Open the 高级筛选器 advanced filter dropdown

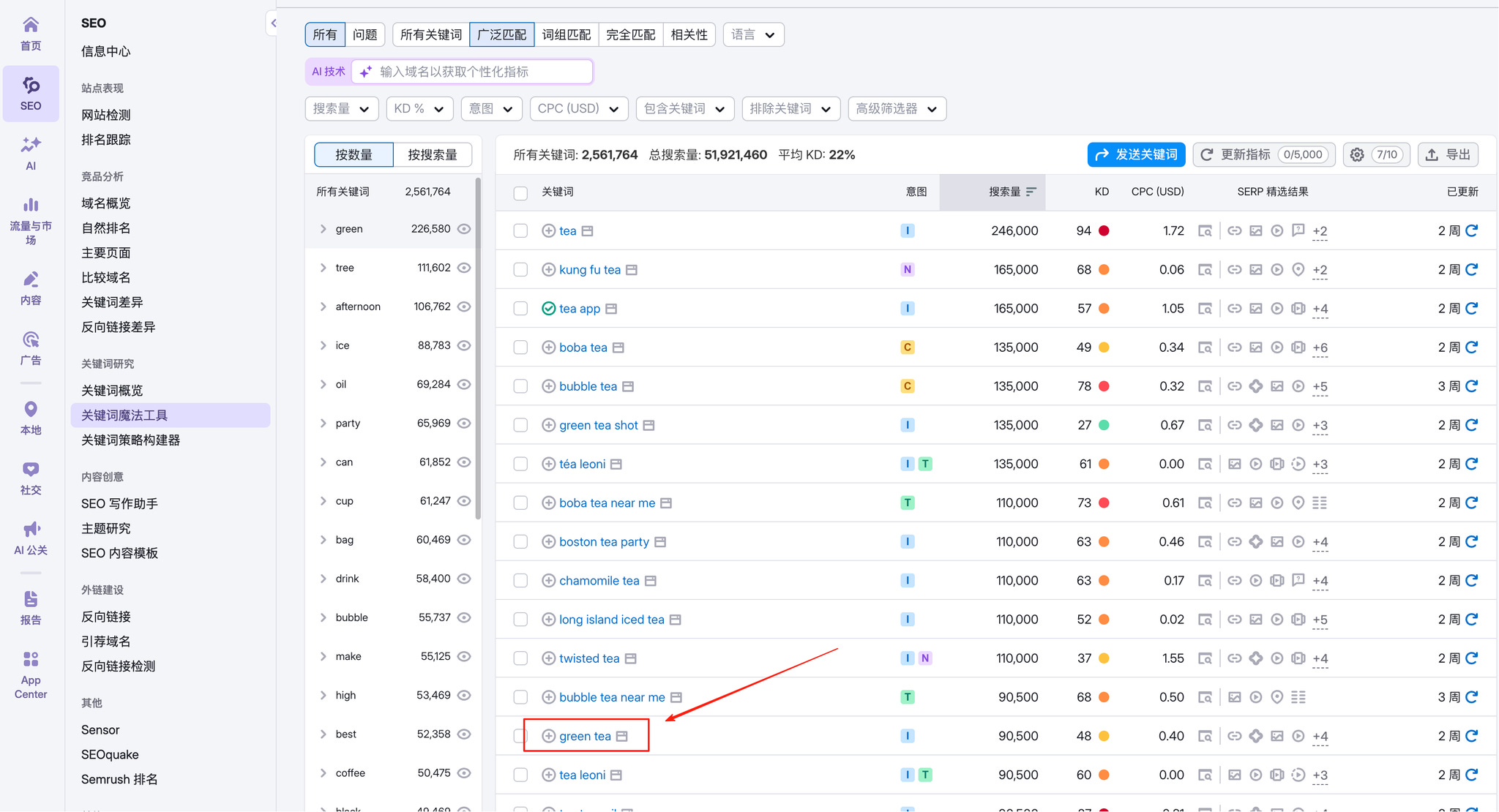pos(897,108)
